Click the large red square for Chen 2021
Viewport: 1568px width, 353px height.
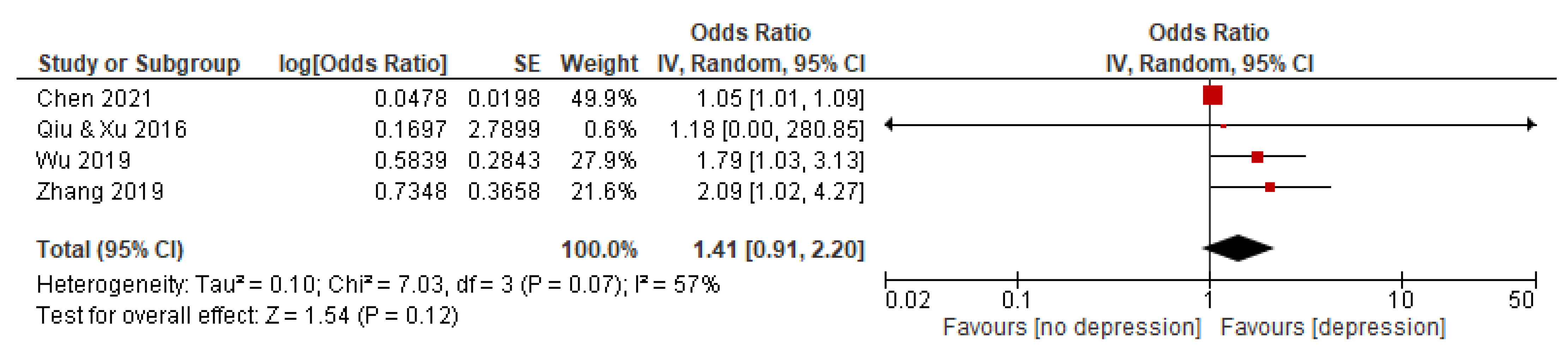coord(1212,96)
